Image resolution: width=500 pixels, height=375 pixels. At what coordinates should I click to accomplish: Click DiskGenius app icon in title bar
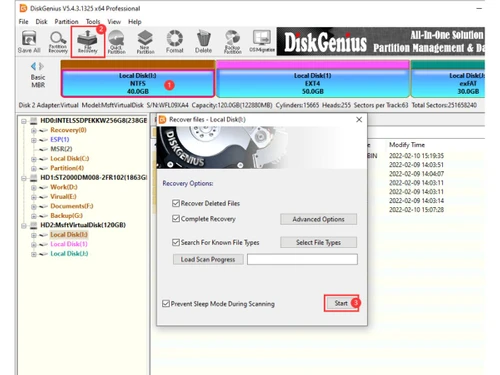23,8
